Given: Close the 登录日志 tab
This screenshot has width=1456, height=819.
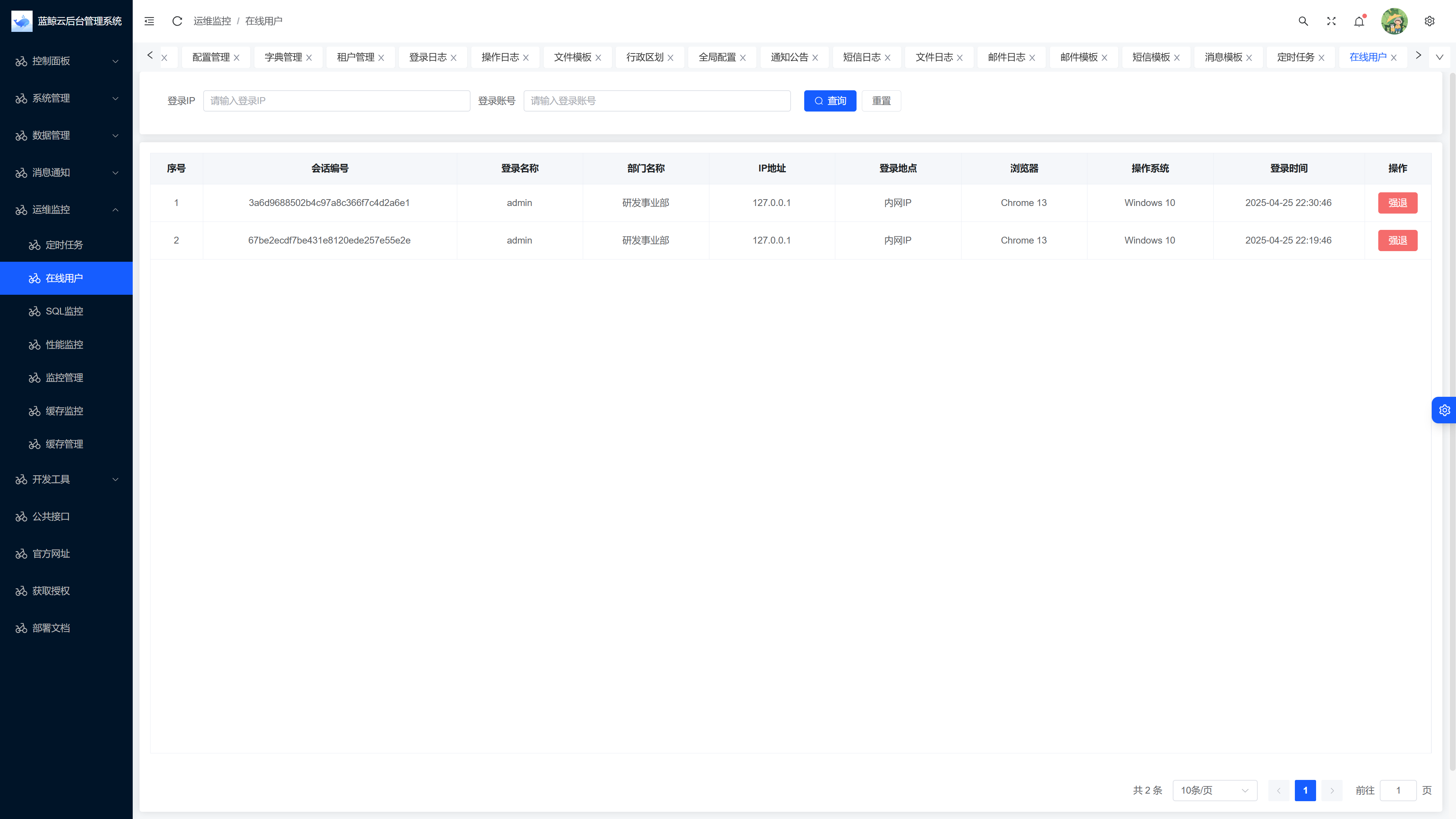Looking at the screenshot, I should click(x=454, y=58).
